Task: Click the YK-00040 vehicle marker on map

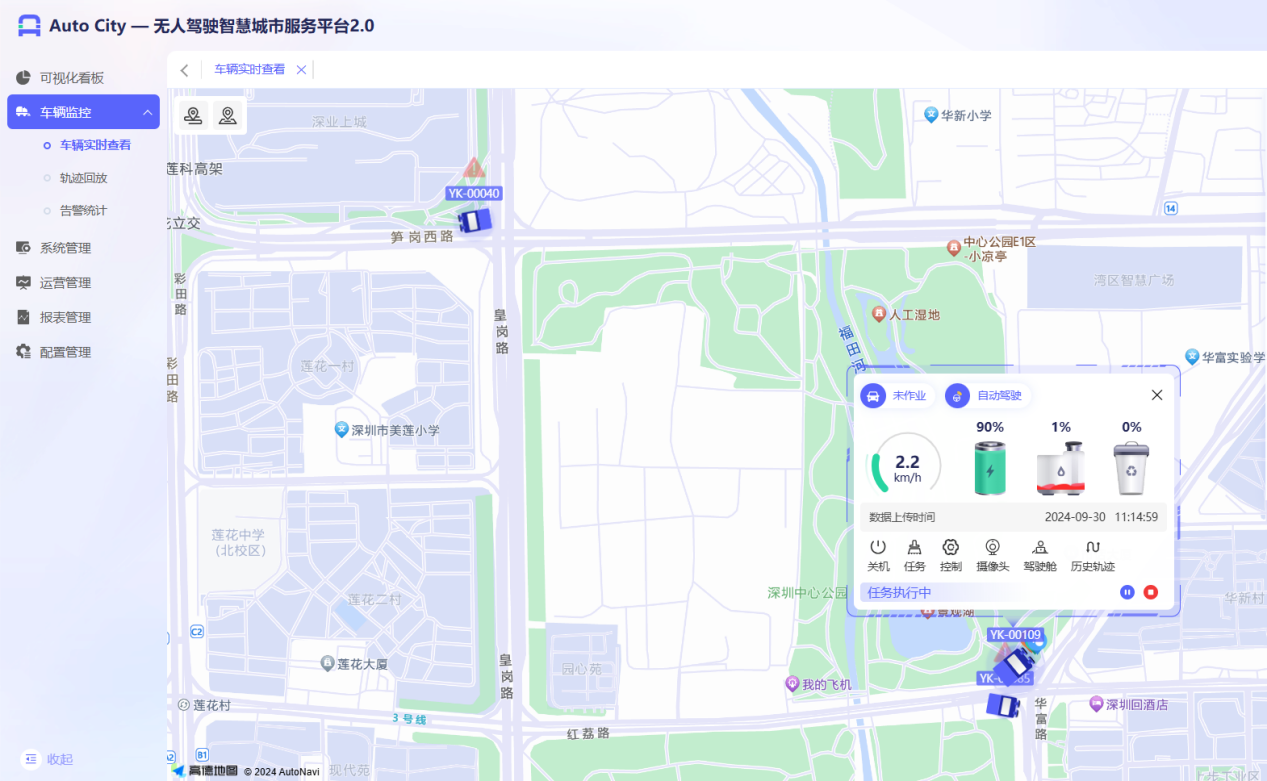Action: [474, 218]
